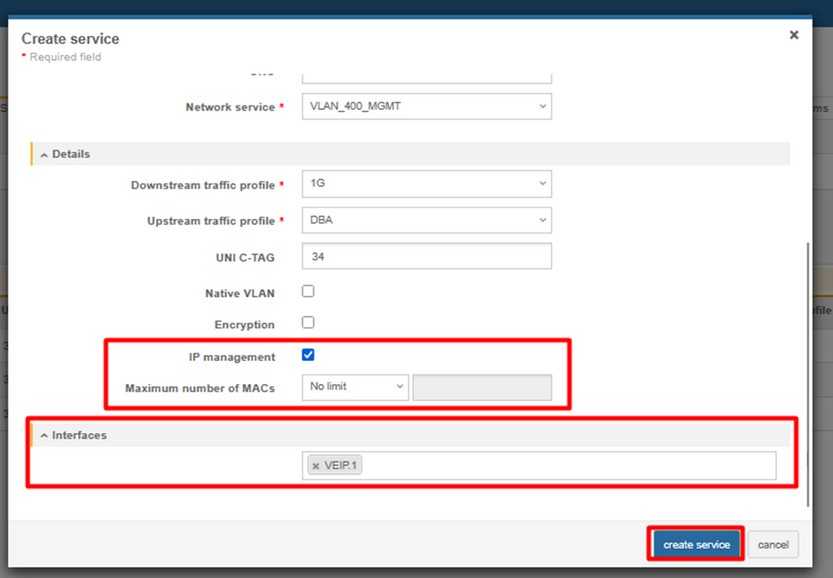833x578 pixels.
Task: Open the Downstream traffic profile dropdown
Action: click(x=426, y=184)
